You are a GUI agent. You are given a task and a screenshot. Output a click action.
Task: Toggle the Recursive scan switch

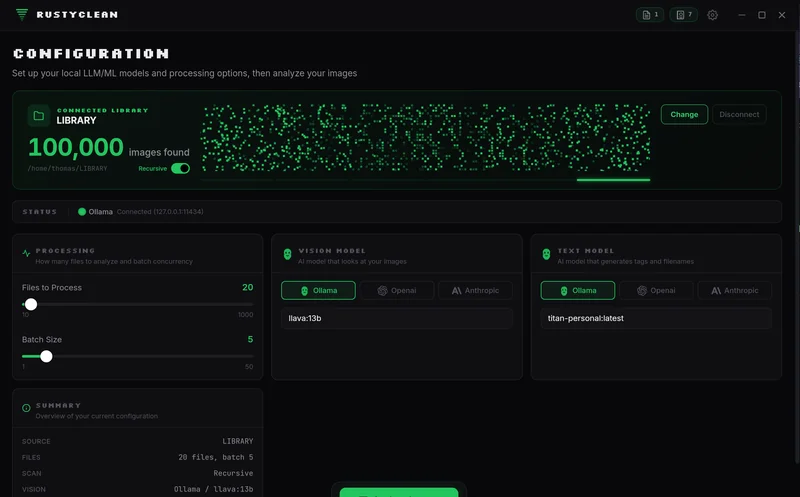(x=180, y=169)
